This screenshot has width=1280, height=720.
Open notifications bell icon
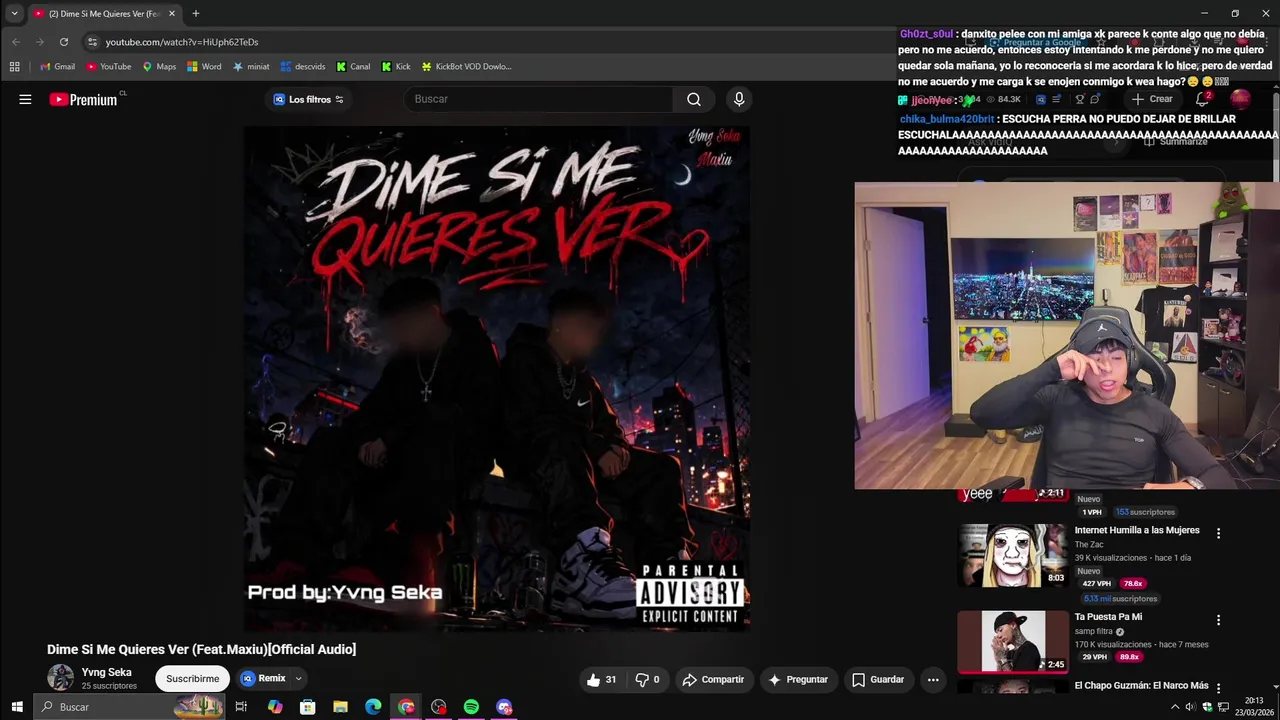pyautogui.click(x=1203, y=99)
